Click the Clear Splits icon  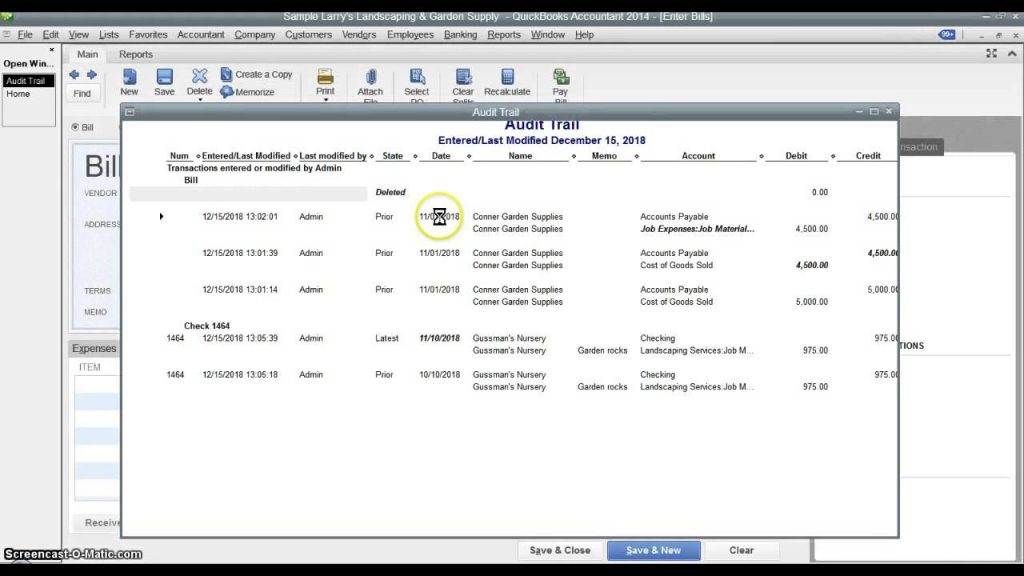tap(463, 77)
